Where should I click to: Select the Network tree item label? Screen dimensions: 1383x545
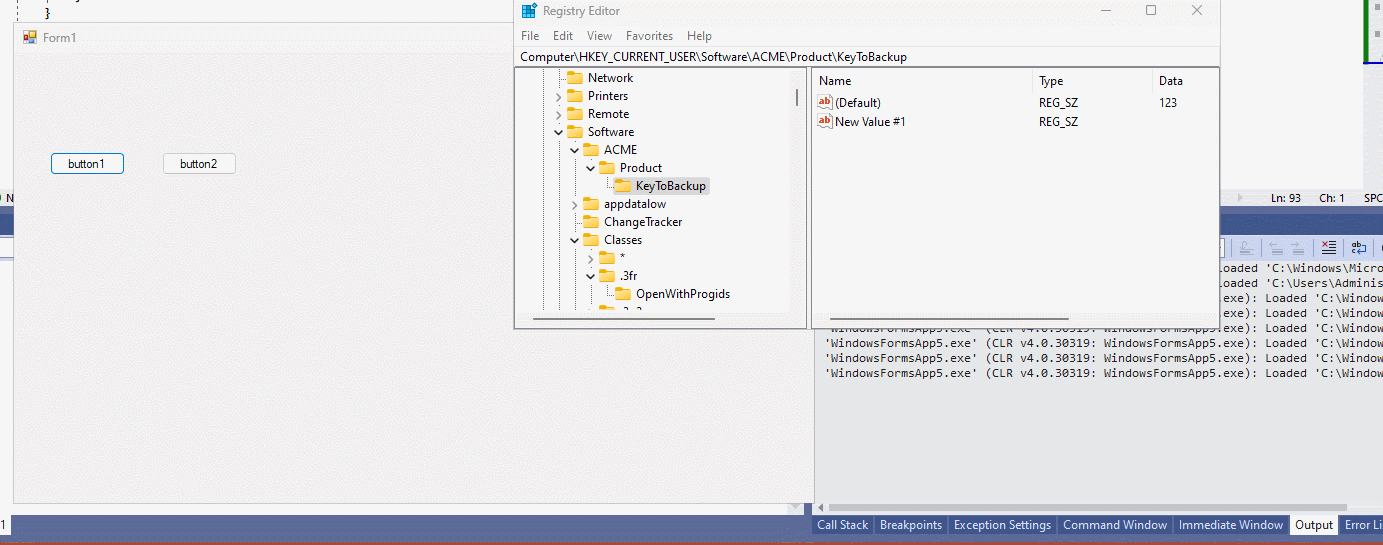[x=610, y=78]
